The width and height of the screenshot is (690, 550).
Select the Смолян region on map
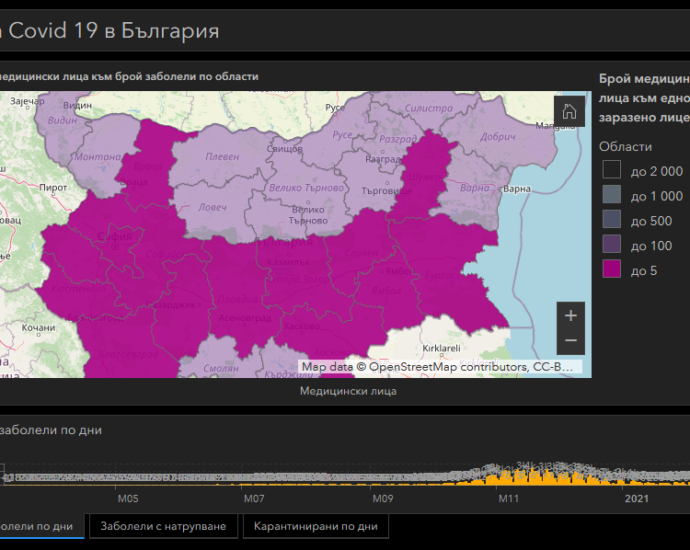point(221,368)
